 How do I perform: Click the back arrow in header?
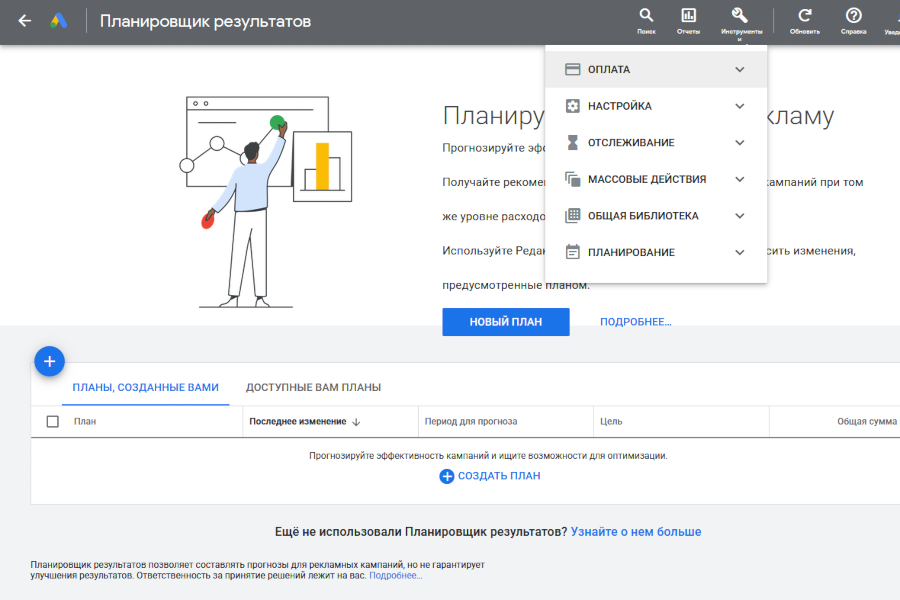tap(25, 21)
